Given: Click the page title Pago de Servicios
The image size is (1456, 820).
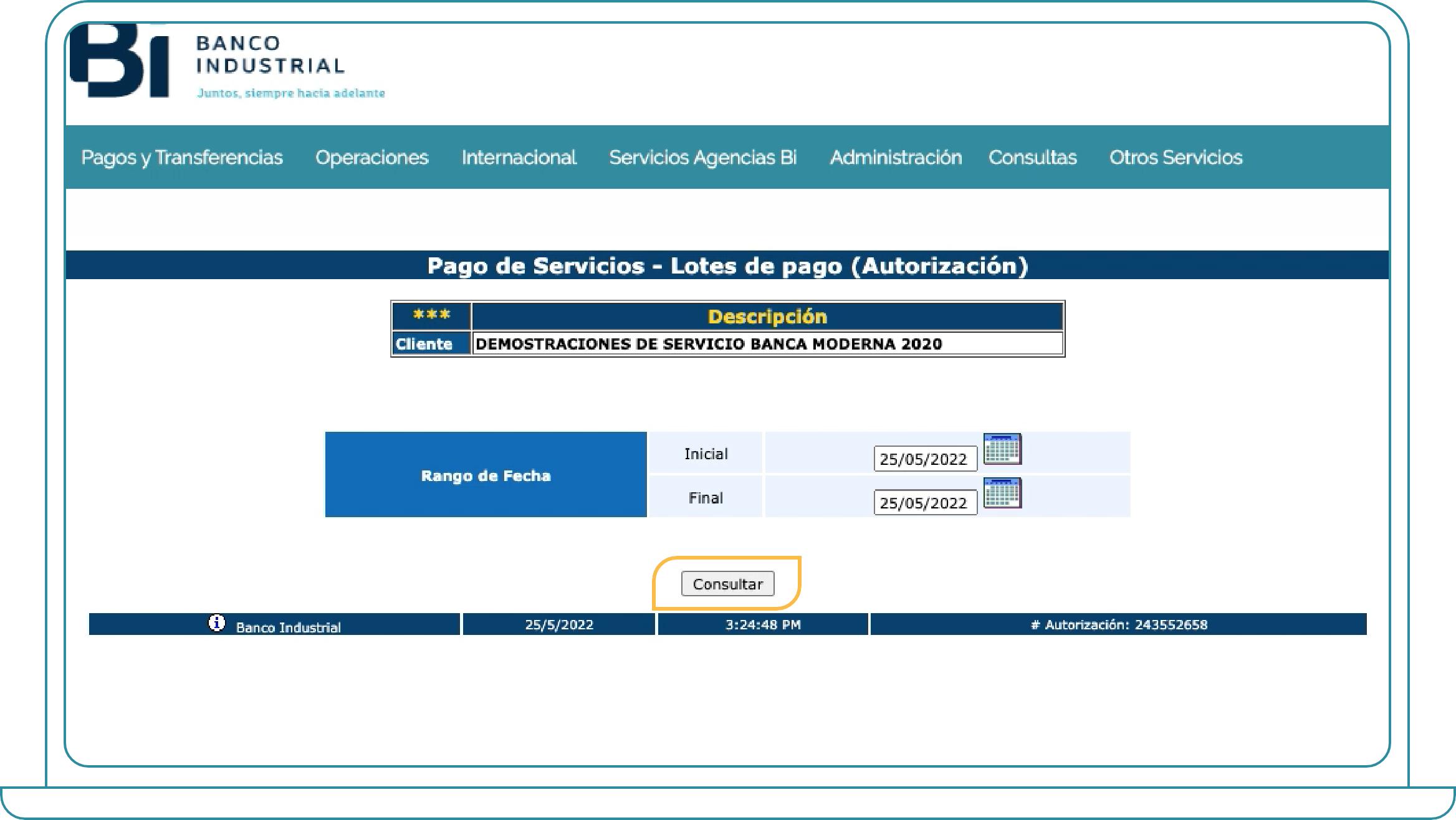Looking at the screenshot, I should pyautogui.click(x=727, y=265).
